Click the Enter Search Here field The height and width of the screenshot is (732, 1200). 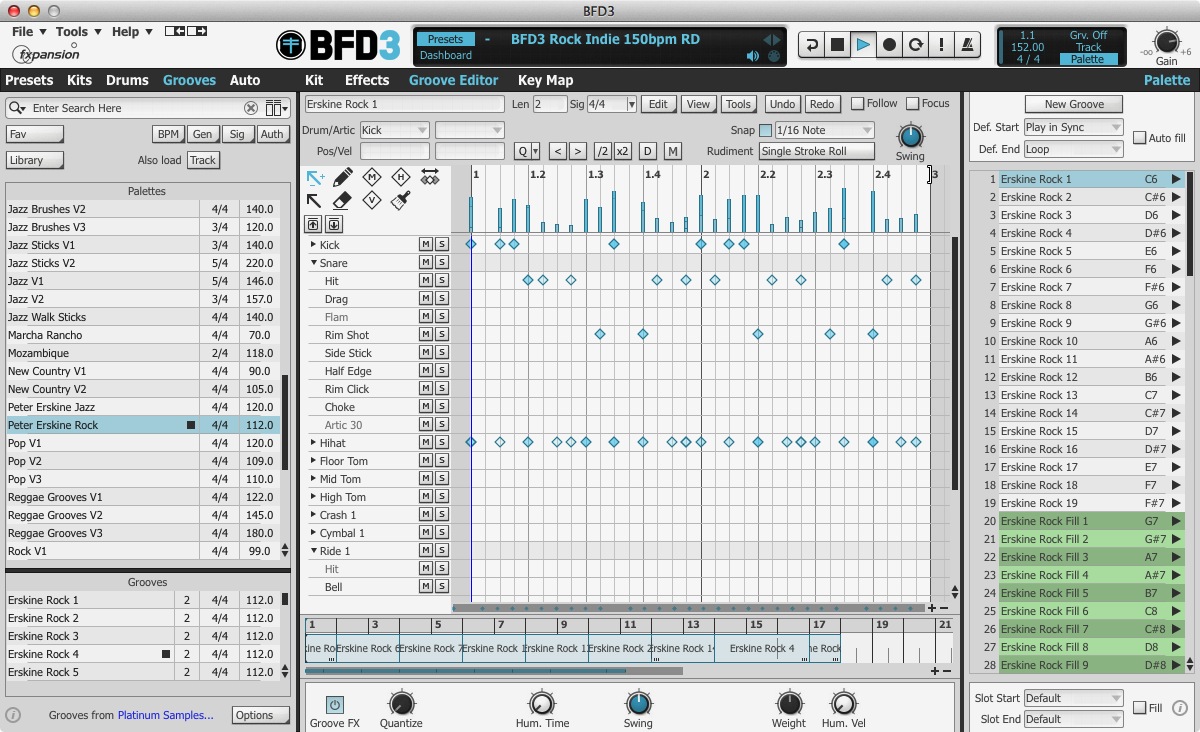coord(137,108)
